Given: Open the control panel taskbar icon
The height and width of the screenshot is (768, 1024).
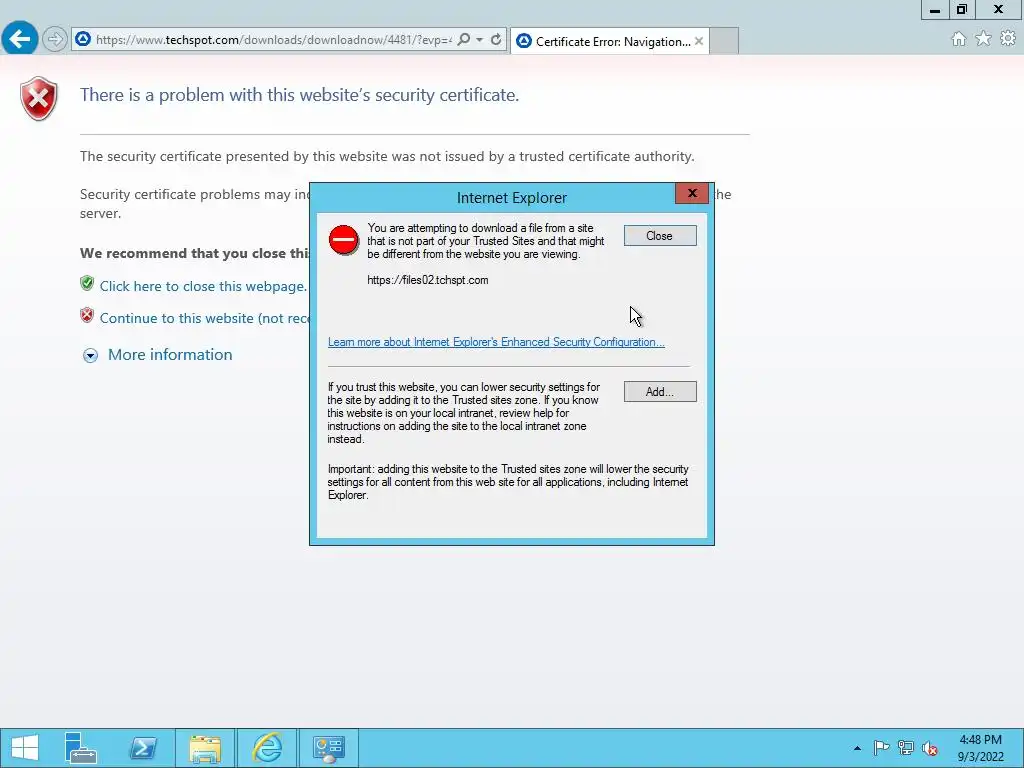Looking at the screenshot, I should tap(328, 748).
